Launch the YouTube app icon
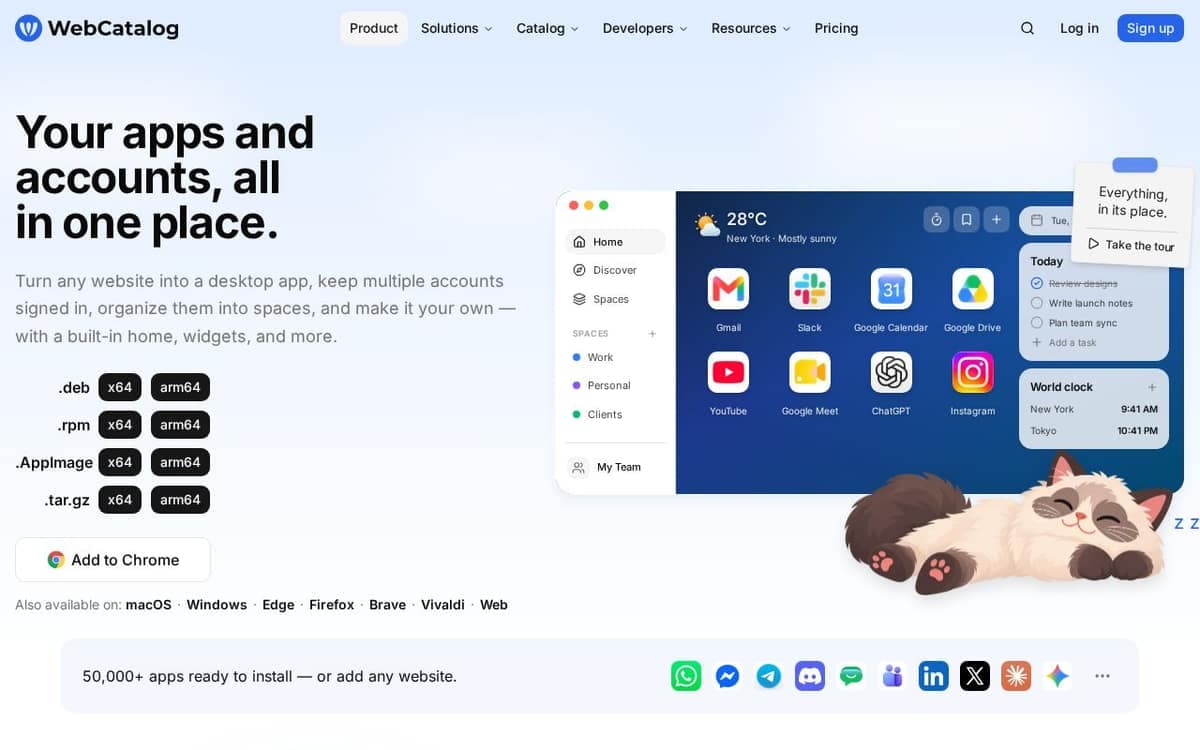Viewport: 1200px width, 750px height. point(728,372)
